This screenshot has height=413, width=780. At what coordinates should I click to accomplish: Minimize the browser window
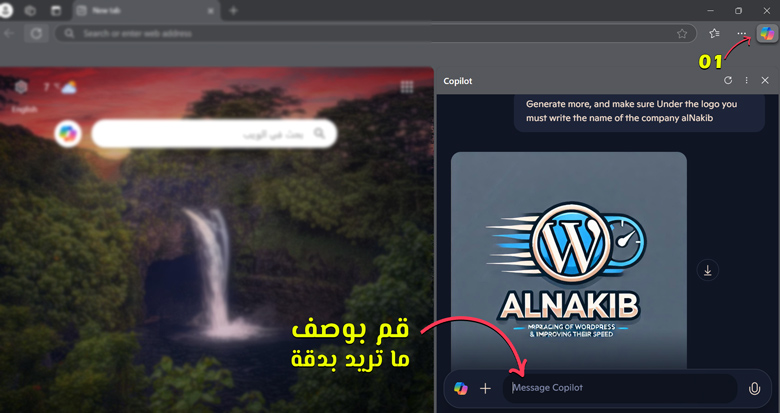click(x=710, y=10)
